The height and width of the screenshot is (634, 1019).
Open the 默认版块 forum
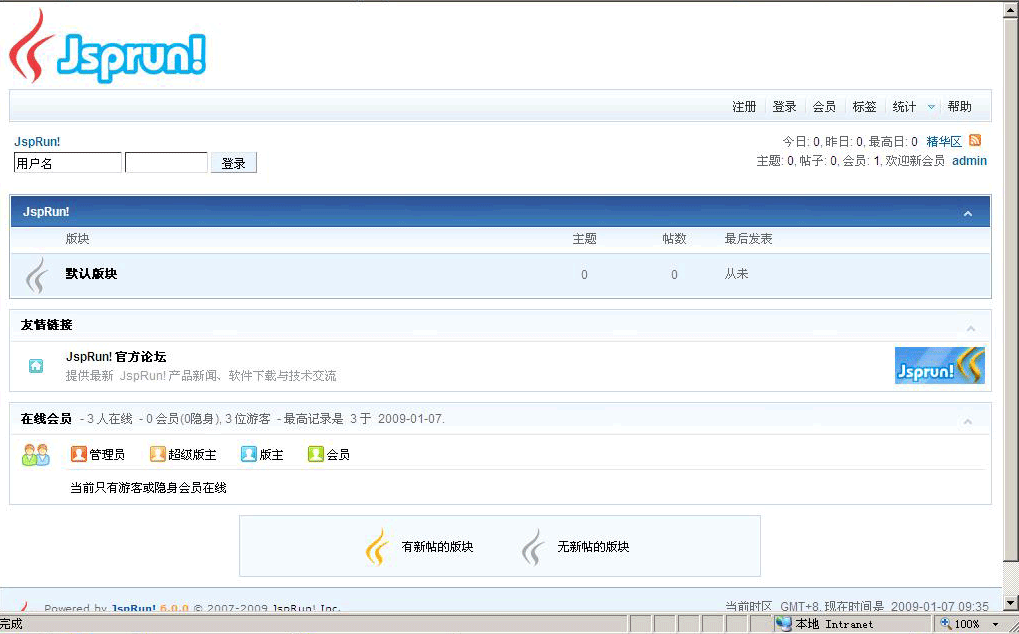point(92,274)
